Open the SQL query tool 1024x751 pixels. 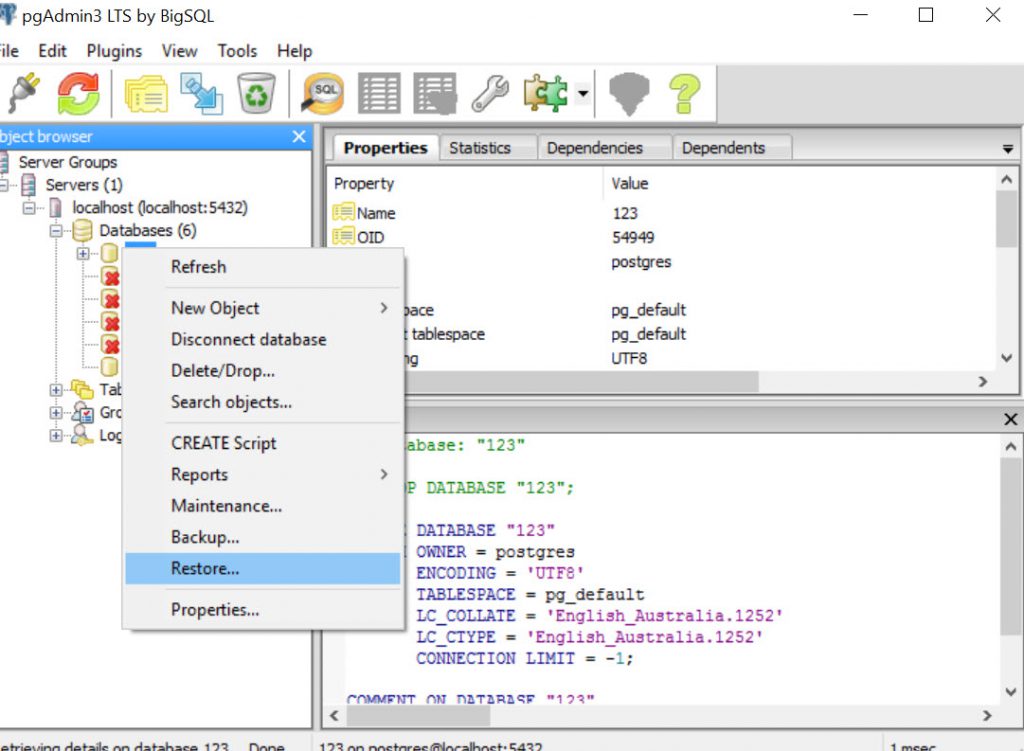pos(324,93)
